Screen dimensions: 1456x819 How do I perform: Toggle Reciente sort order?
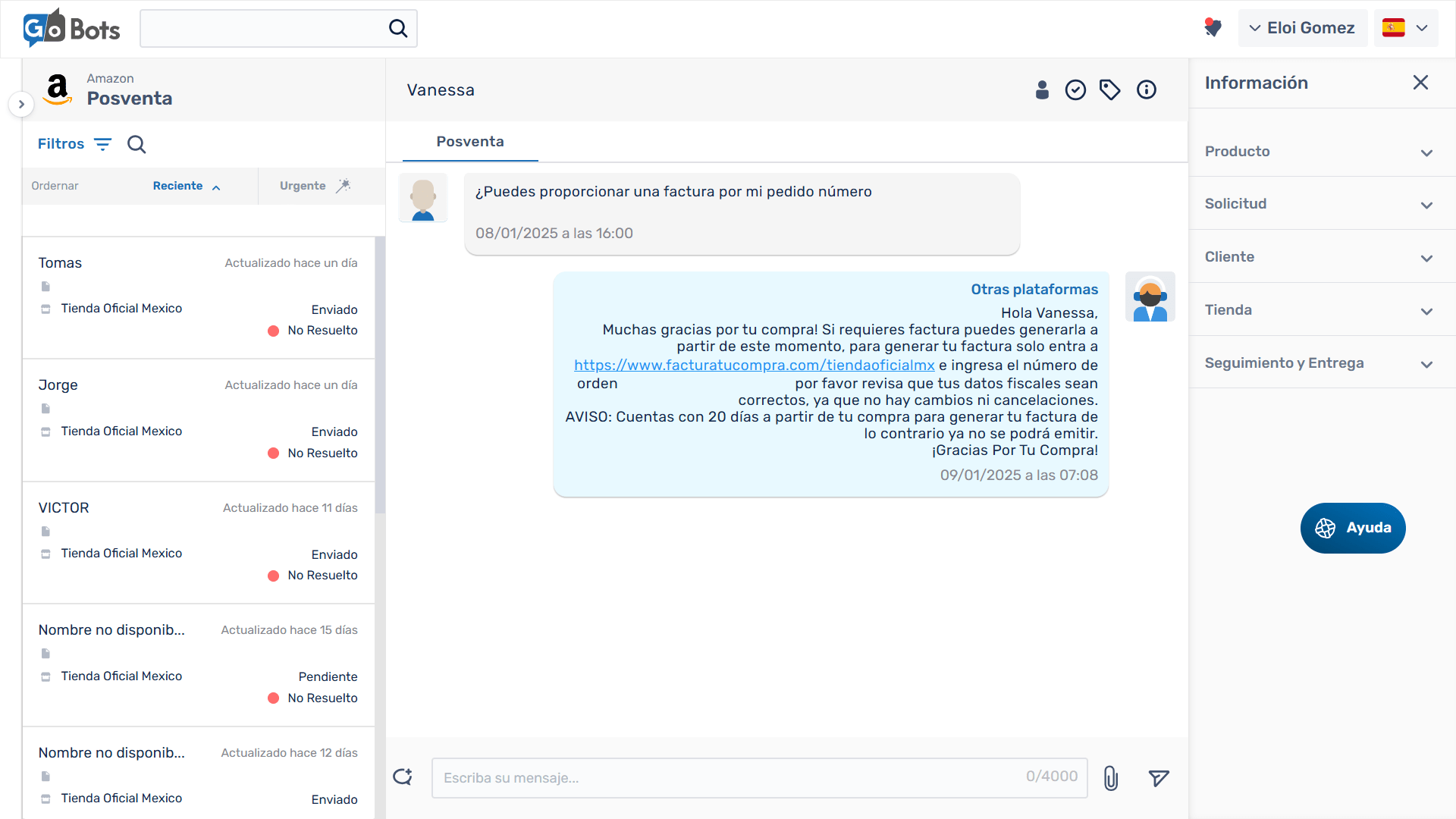(x=187, y=186)
